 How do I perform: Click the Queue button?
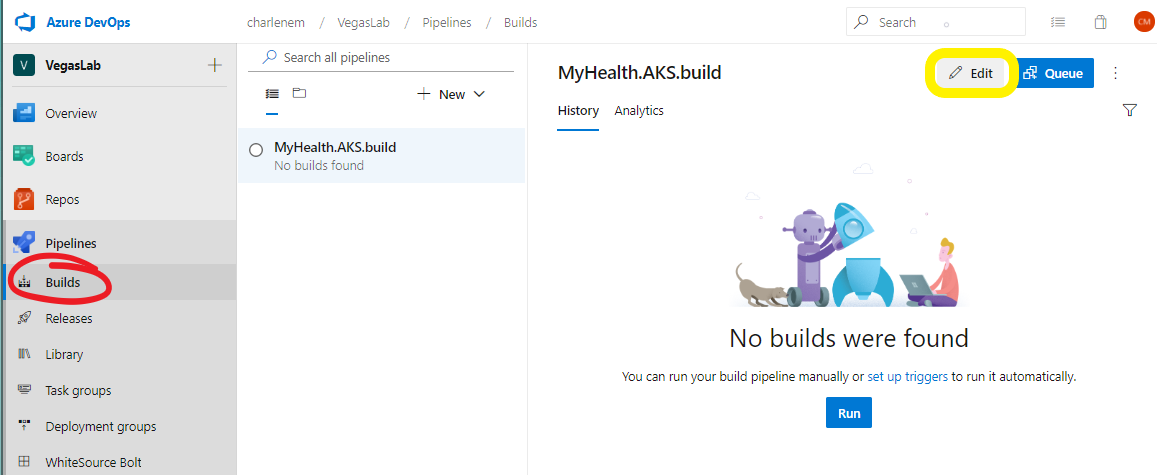[1053, 73]
